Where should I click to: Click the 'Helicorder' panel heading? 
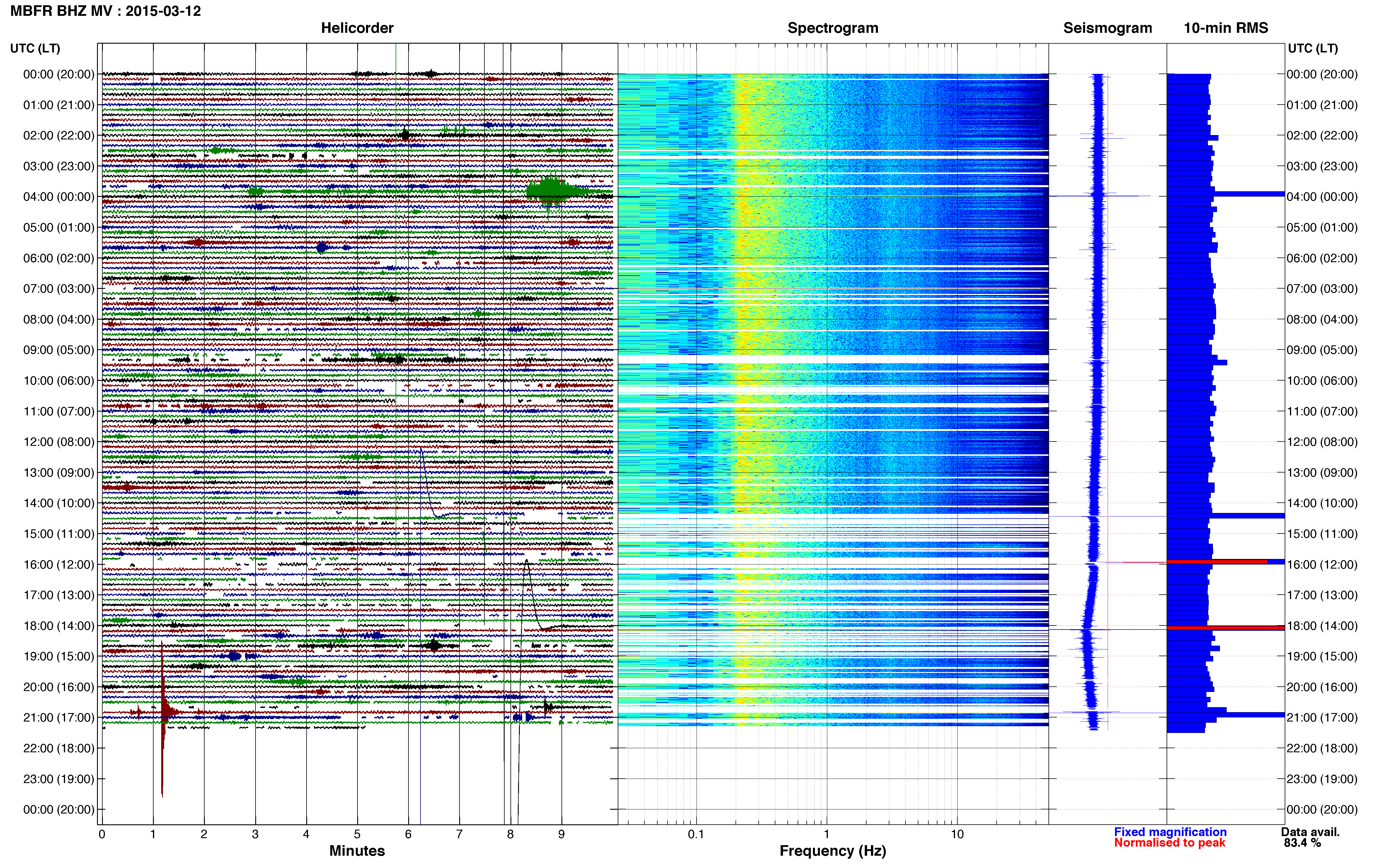click(x=357, y=28)
